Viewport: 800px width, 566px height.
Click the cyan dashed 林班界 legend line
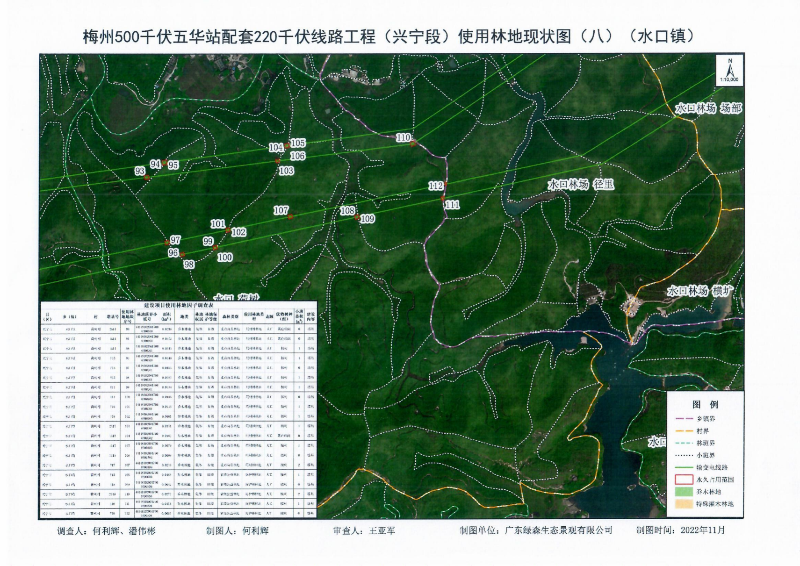684,443
